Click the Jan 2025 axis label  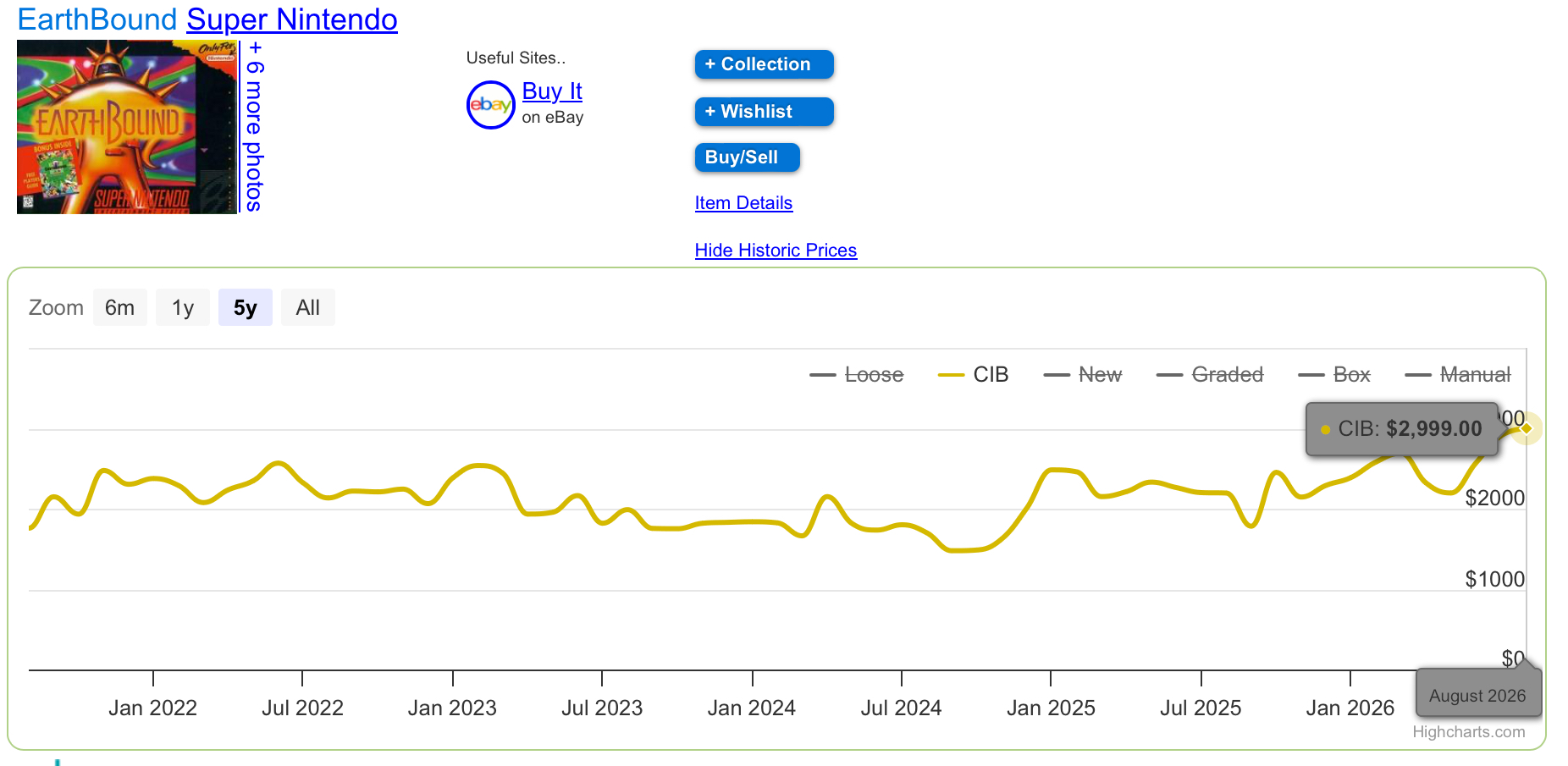pos(1051,708)
